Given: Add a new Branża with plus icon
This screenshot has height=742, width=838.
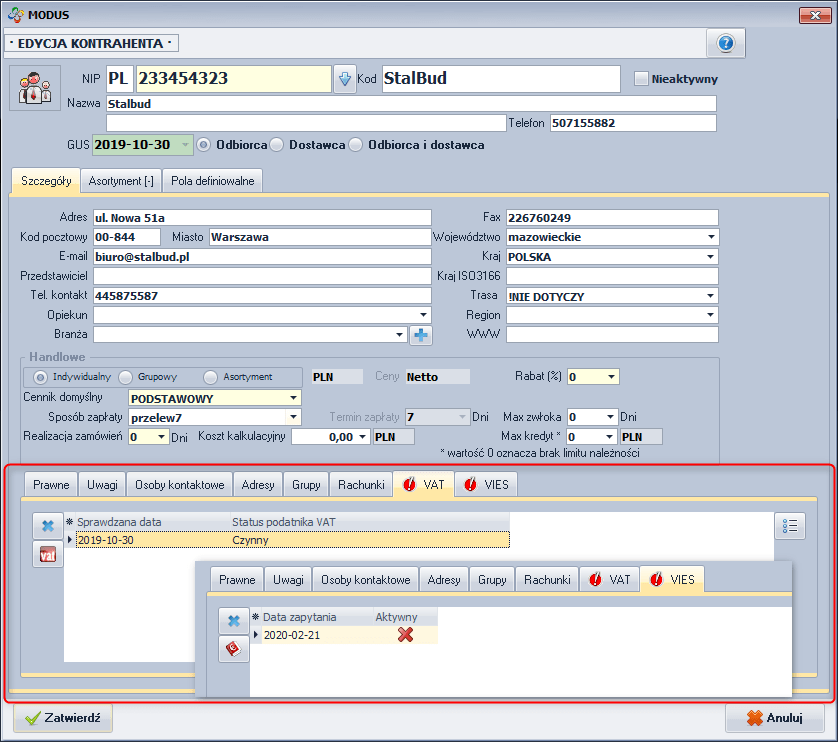Looking at the screenshot, I should pyautogui.click(x=421, y=335).
